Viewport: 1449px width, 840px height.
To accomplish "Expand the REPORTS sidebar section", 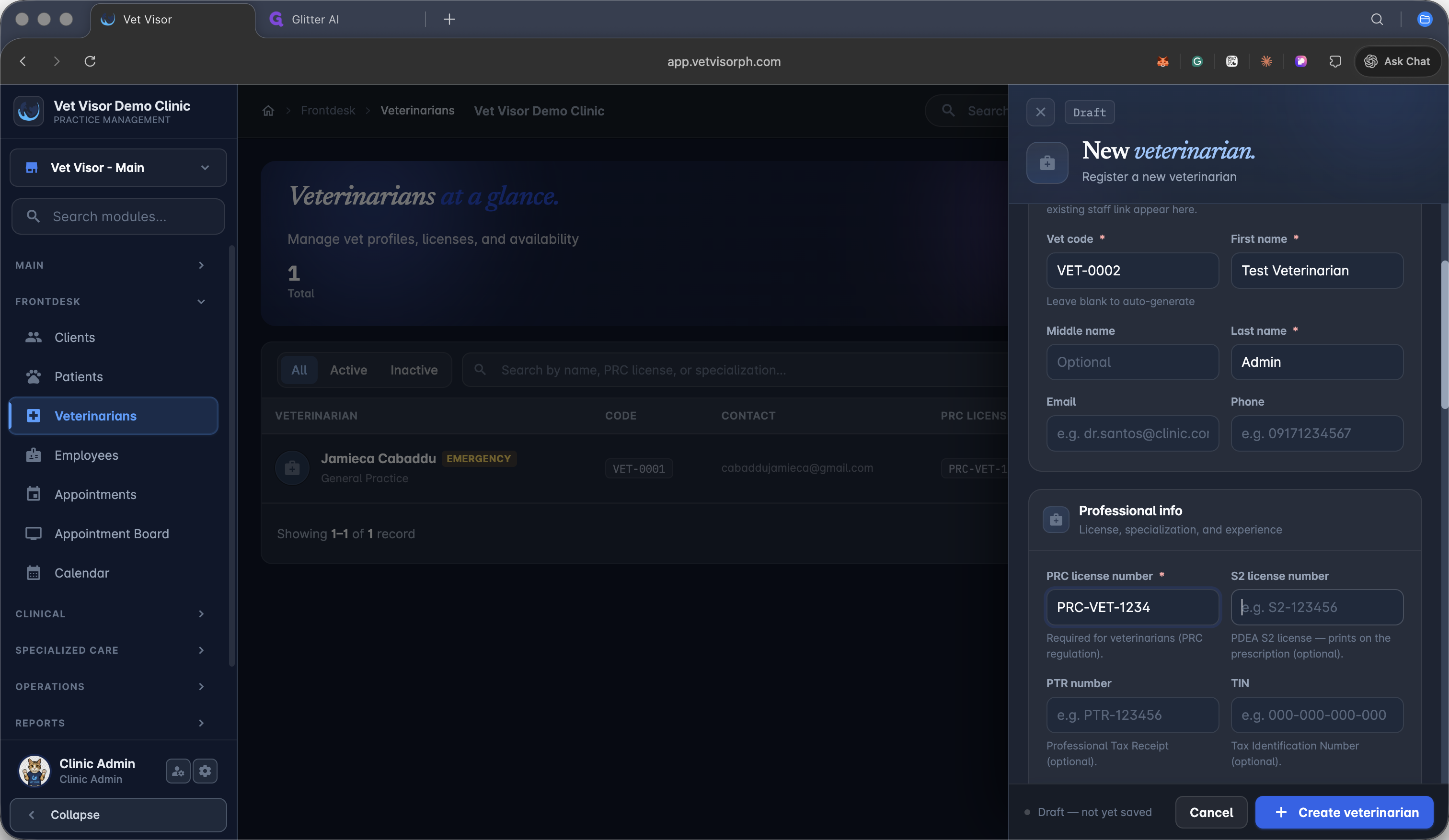I will pyautogui.click(x=110, y=723).
